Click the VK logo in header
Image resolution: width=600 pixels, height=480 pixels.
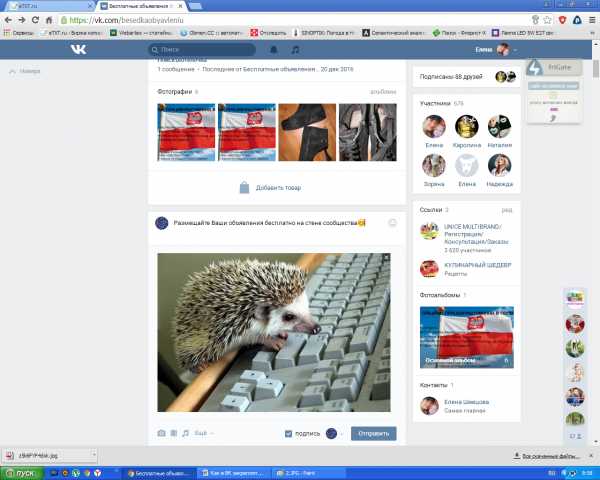(78, 49)
